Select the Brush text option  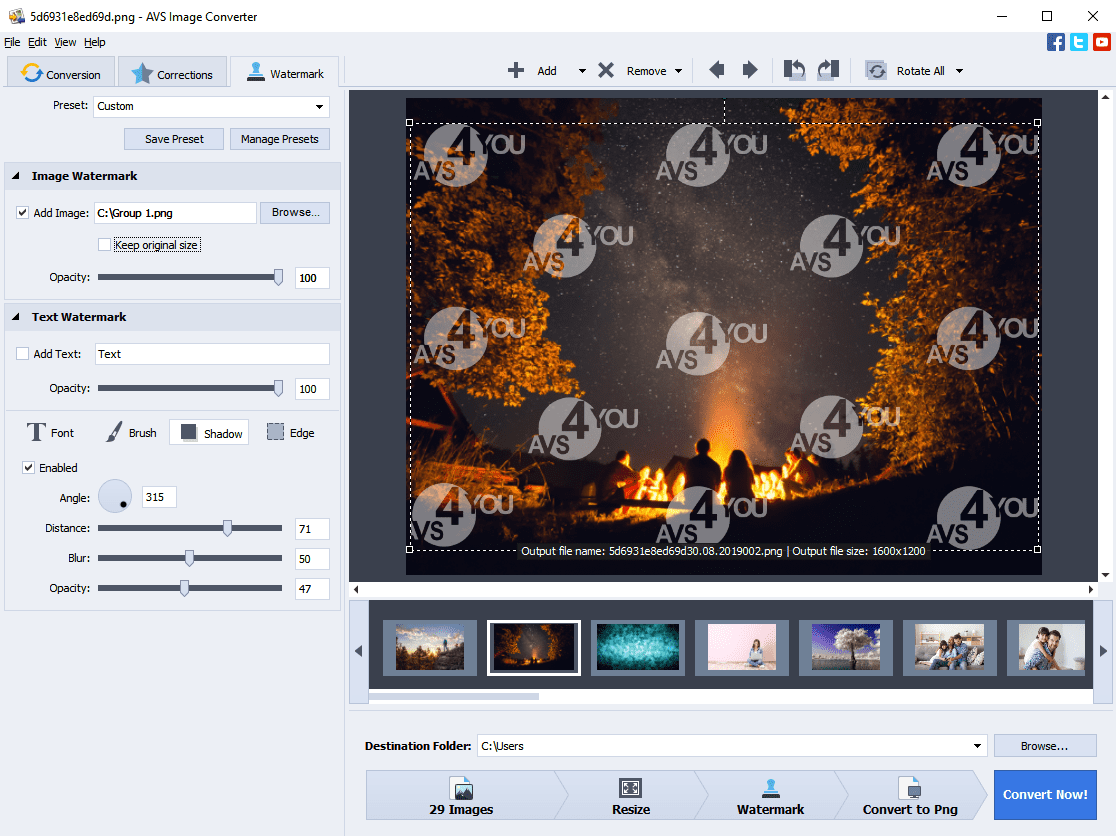pos(131,433)
